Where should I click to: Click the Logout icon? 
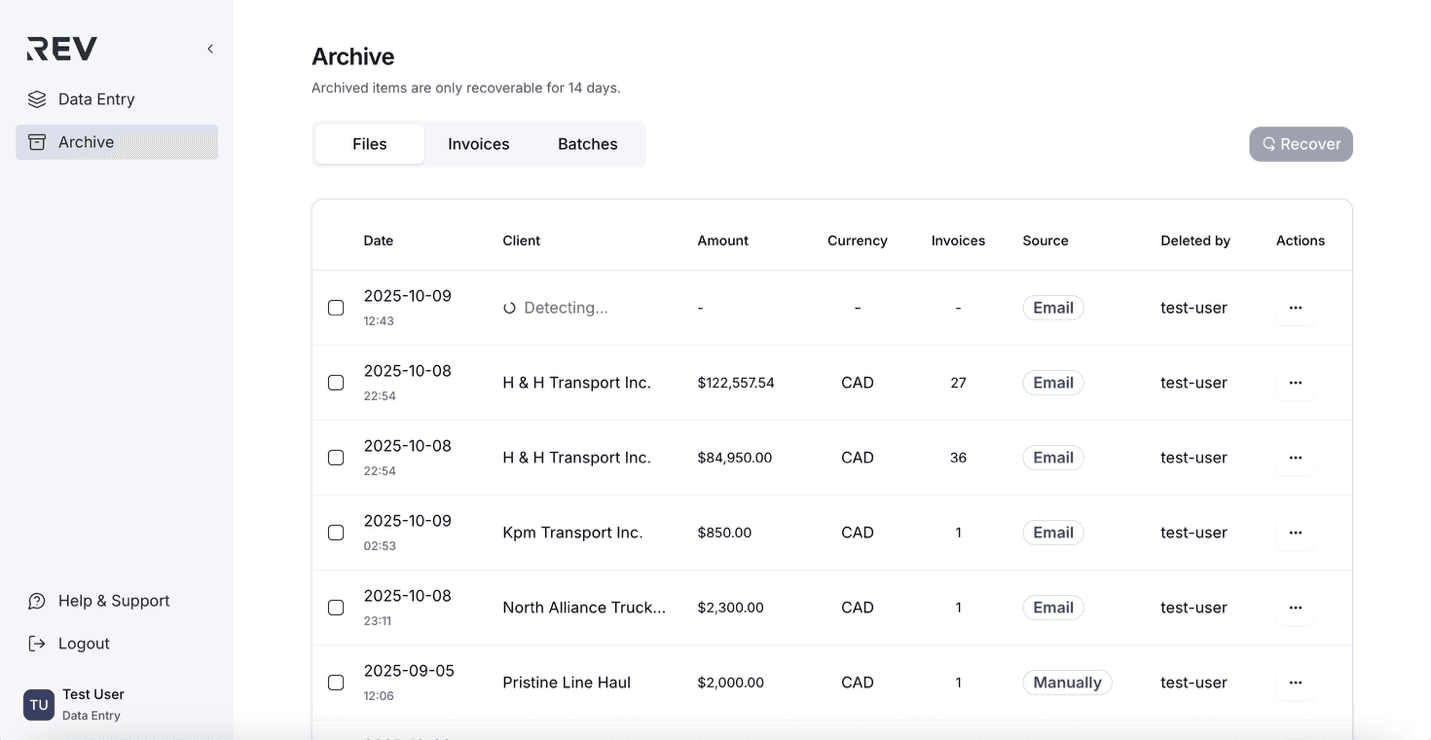(37, 644)
